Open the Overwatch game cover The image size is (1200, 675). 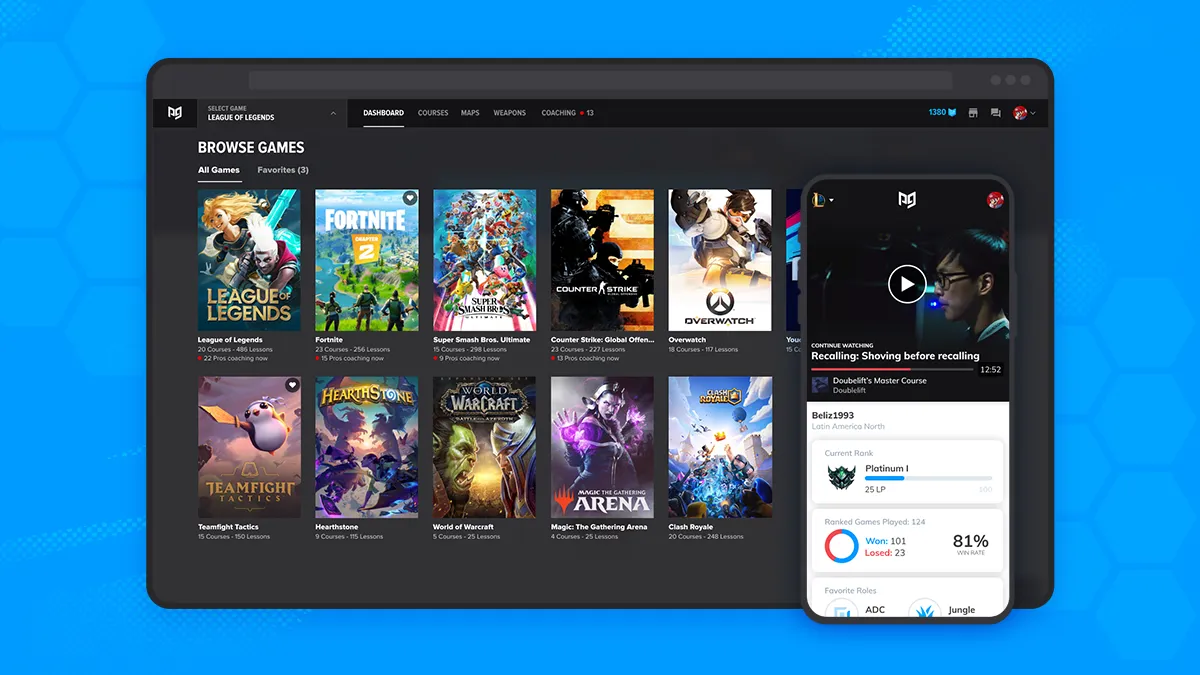coord(720,260)
